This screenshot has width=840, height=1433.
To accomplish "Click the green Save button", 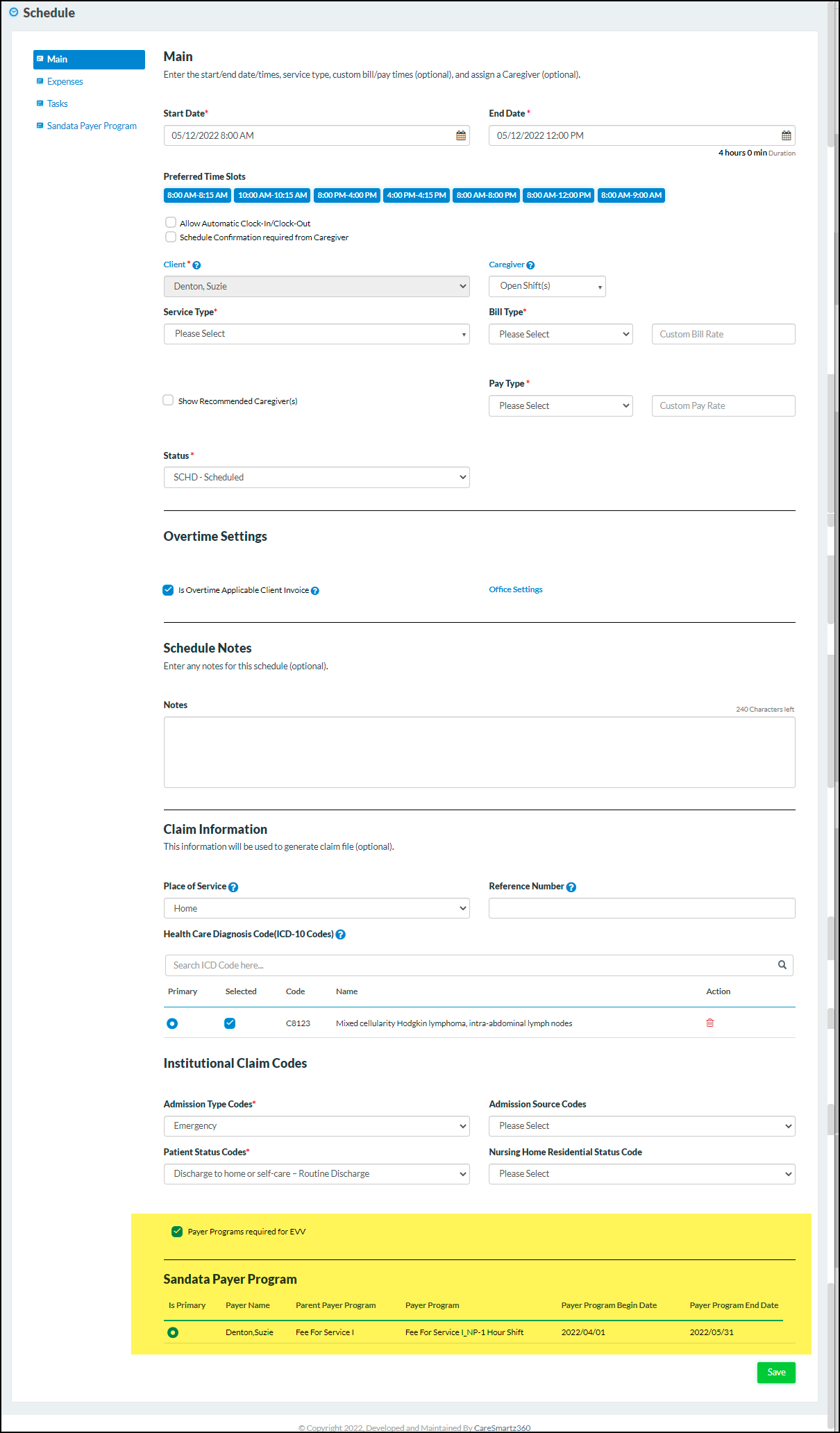I will (775, 1373).
